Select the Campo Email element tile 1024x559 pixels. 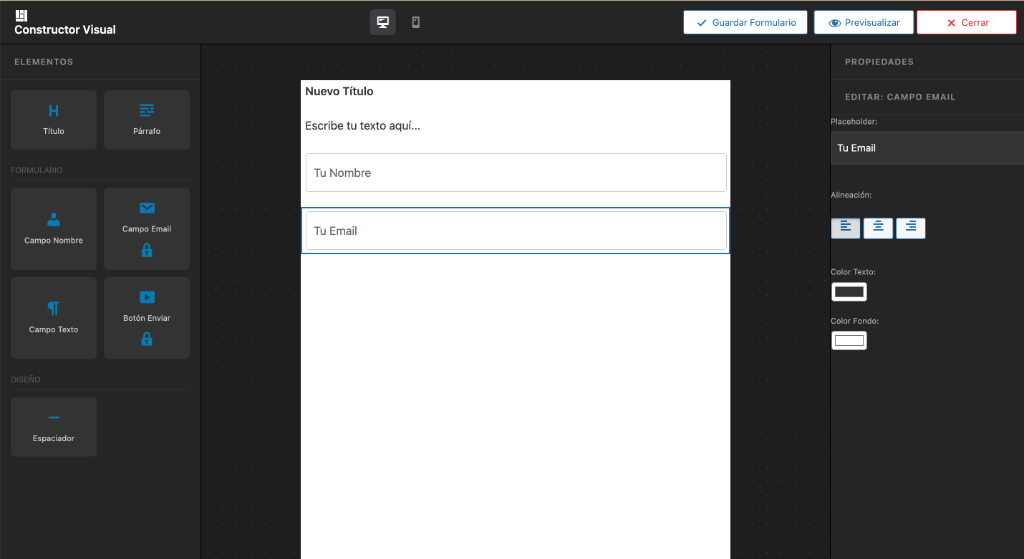click(x=146, y=229)
